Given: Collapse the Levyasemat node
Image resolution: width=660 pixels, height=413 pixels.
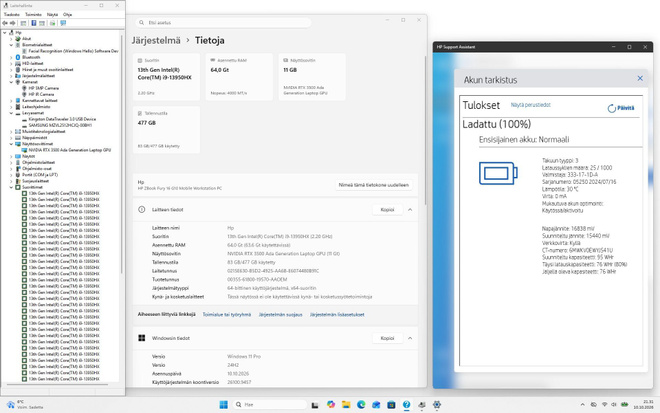Looking at the screenshot, I should click(x=11, y=113).
